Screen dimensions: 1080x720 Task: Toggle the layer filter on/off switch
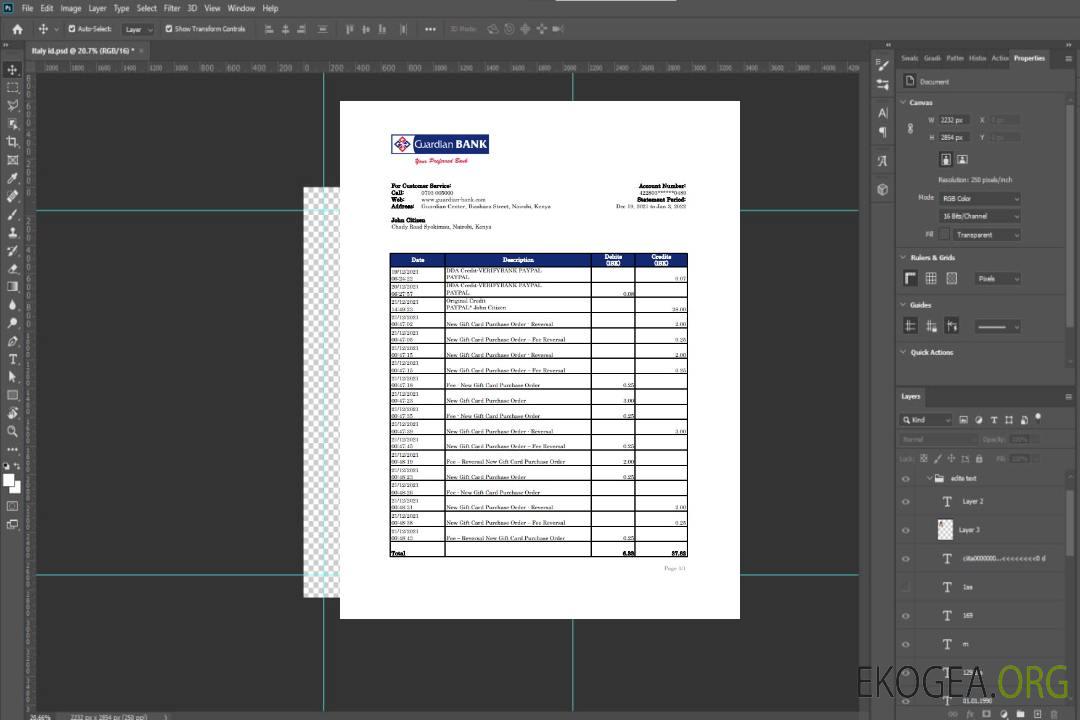[x=1038, y=418]
